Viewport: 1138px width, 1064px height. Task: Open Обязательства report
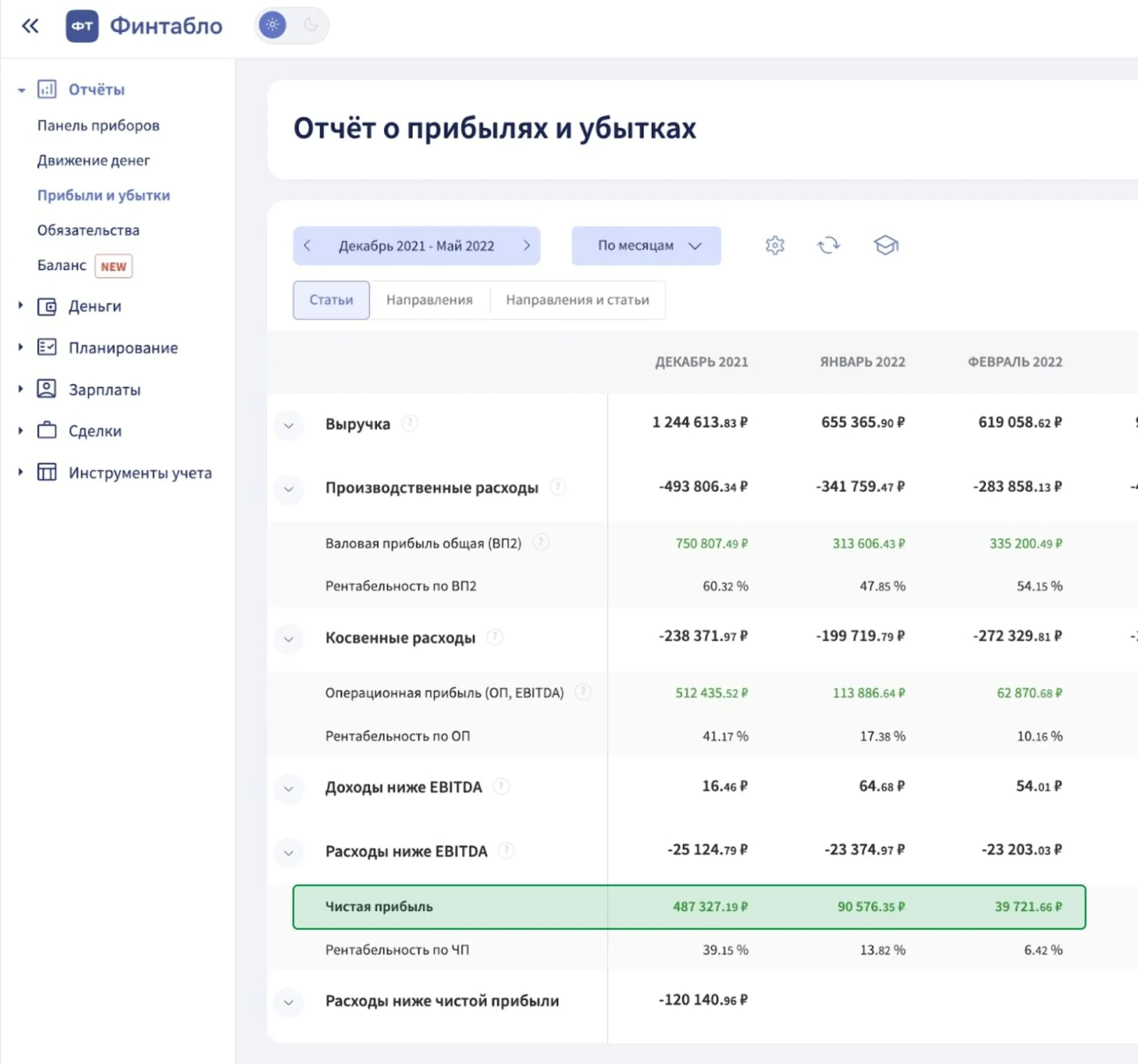(88, 230)
